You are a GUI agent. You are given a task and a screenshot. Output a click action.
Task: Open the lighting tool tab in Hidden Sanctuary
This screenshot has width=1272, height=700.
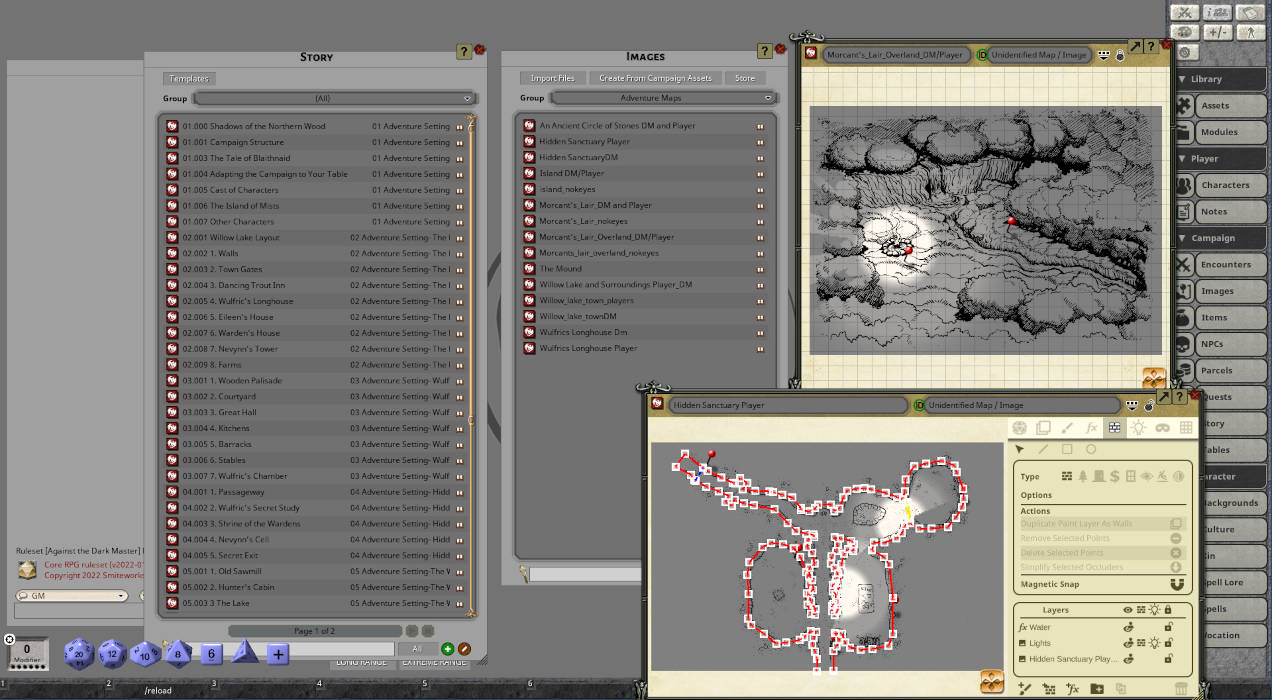pyautogui.click(x=1138, y=428)
